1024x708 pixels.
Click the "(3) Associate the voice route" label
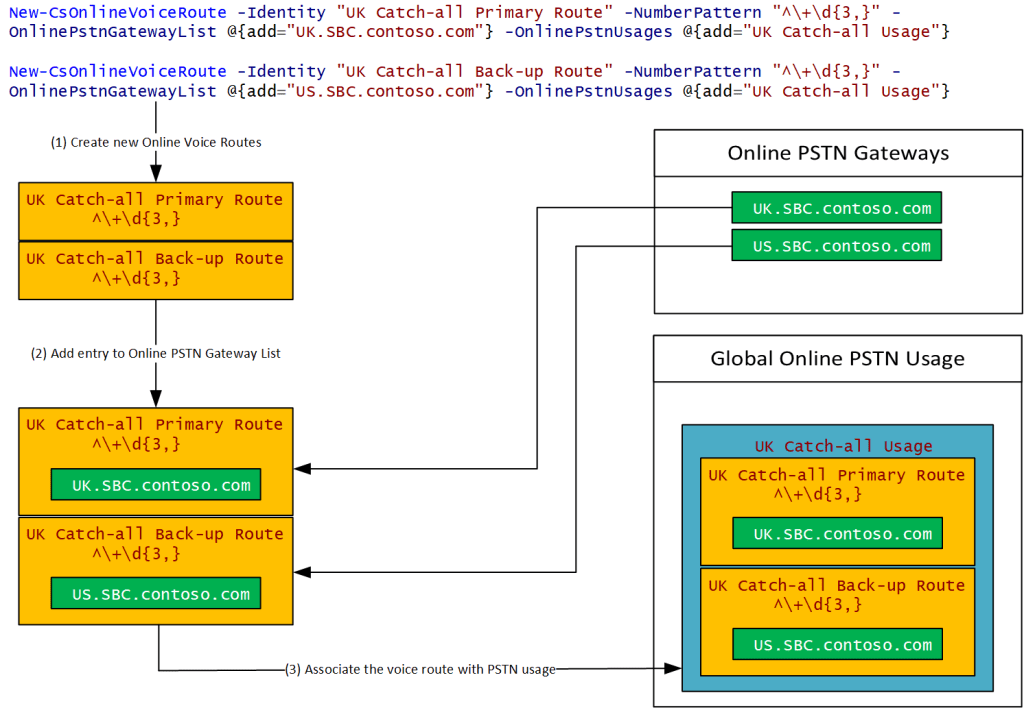click(420, 669)
